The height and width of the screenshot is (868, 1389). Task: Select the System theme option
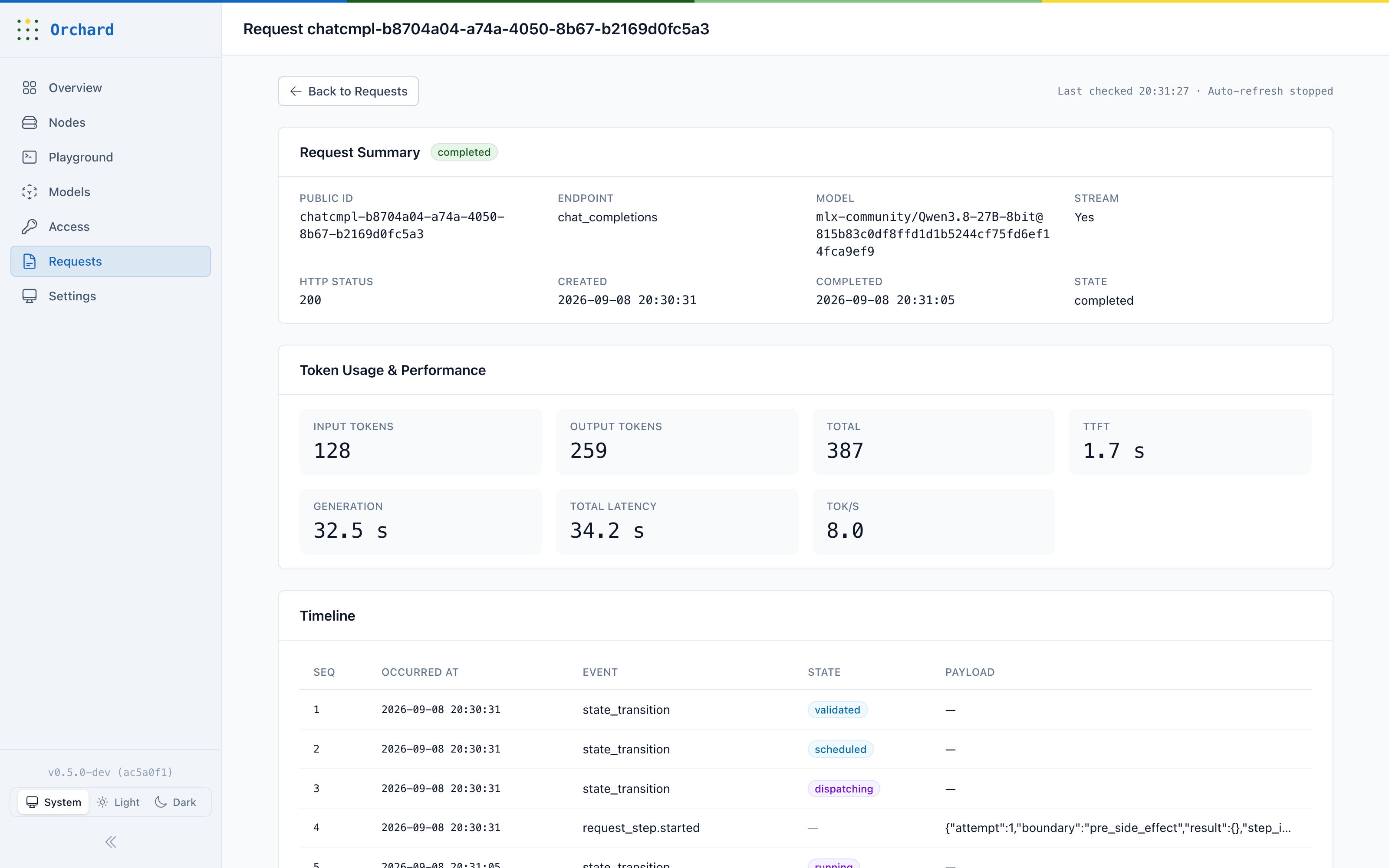coord(54,802)
